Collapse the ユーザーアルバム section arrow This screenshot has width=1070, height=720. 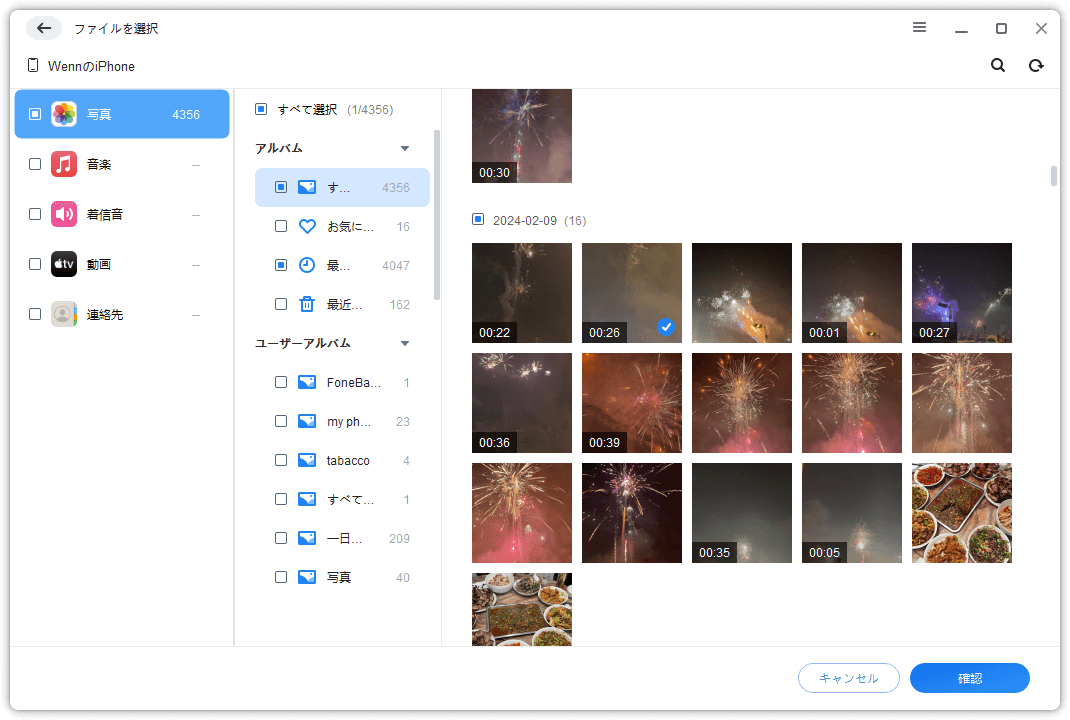(x=405, y=343)
